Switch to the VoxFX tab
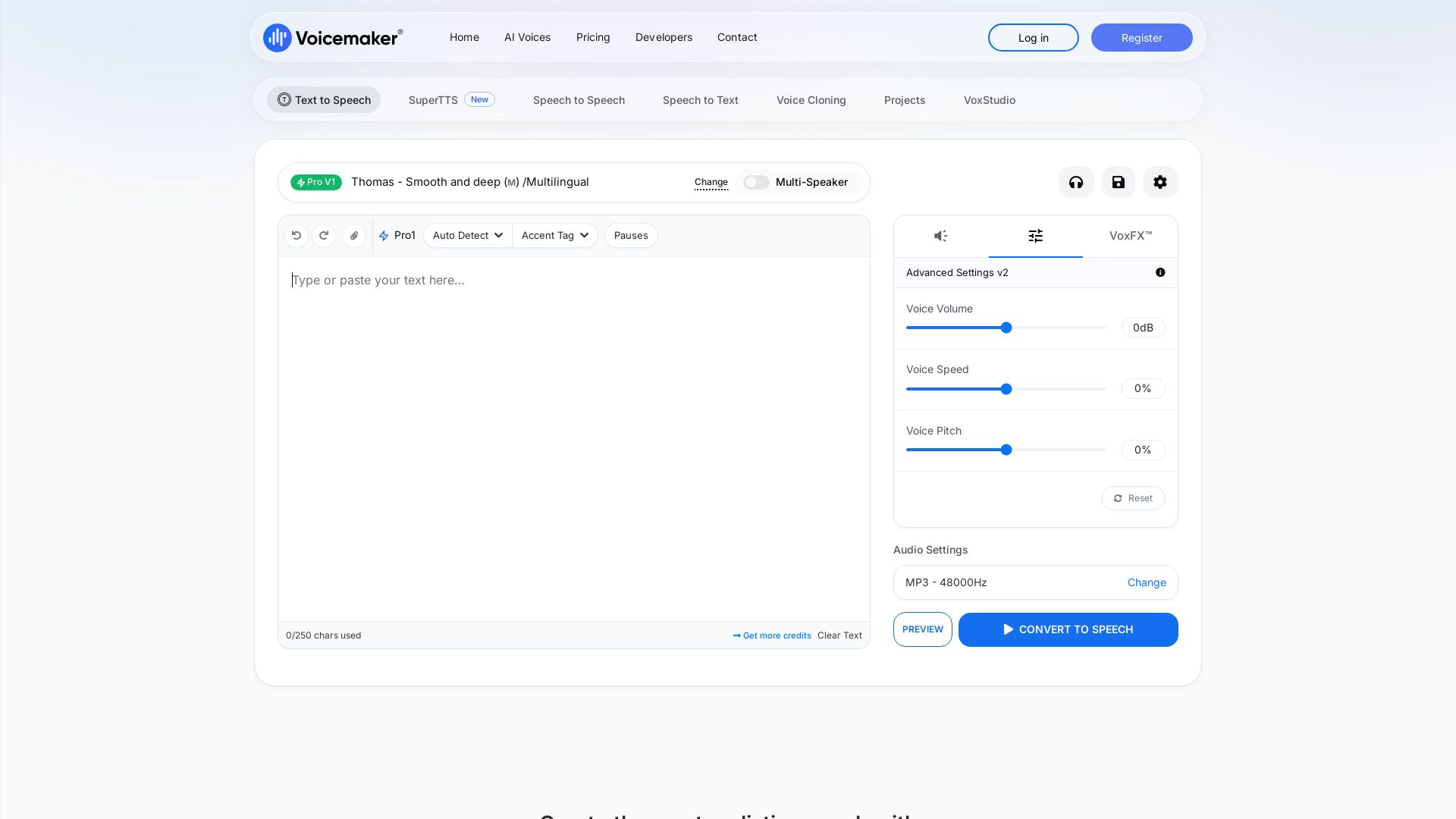1456x819 pixels. click(x=1131, y=236)
